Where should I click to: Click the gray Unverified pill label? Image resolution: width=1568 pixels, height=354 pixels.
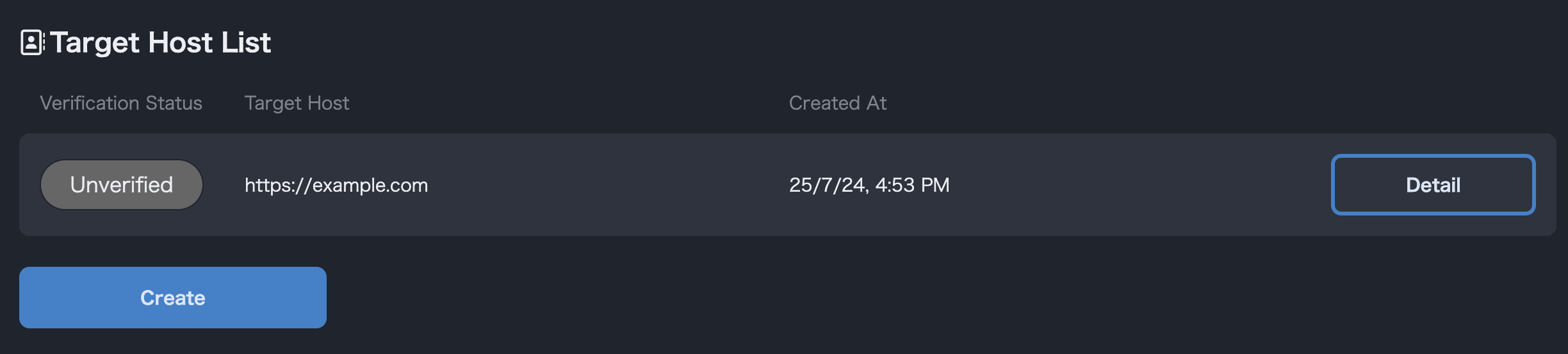click(122, 185)
